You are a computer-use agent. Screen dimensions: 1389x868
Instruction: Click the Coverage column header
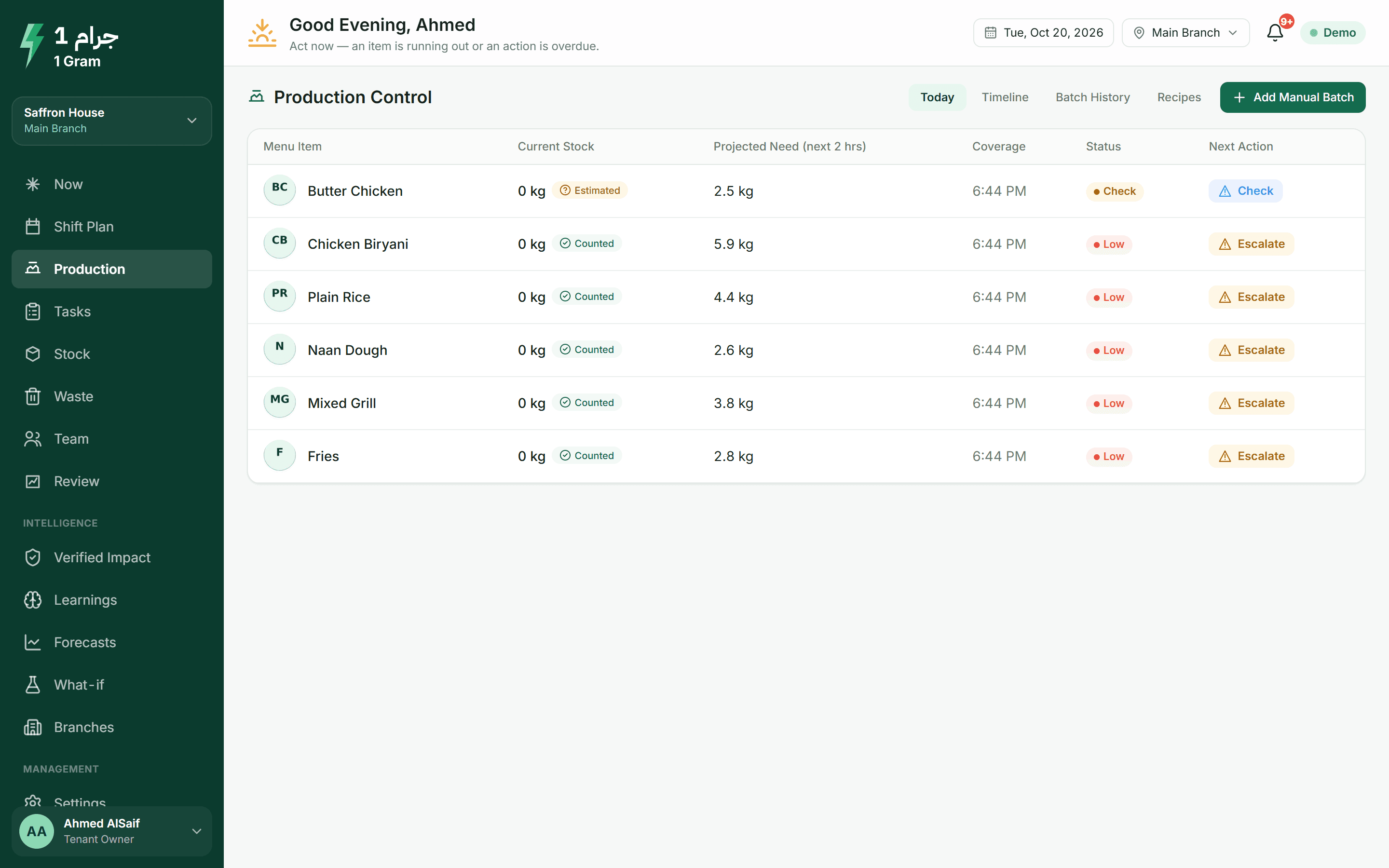pos(999,147)
